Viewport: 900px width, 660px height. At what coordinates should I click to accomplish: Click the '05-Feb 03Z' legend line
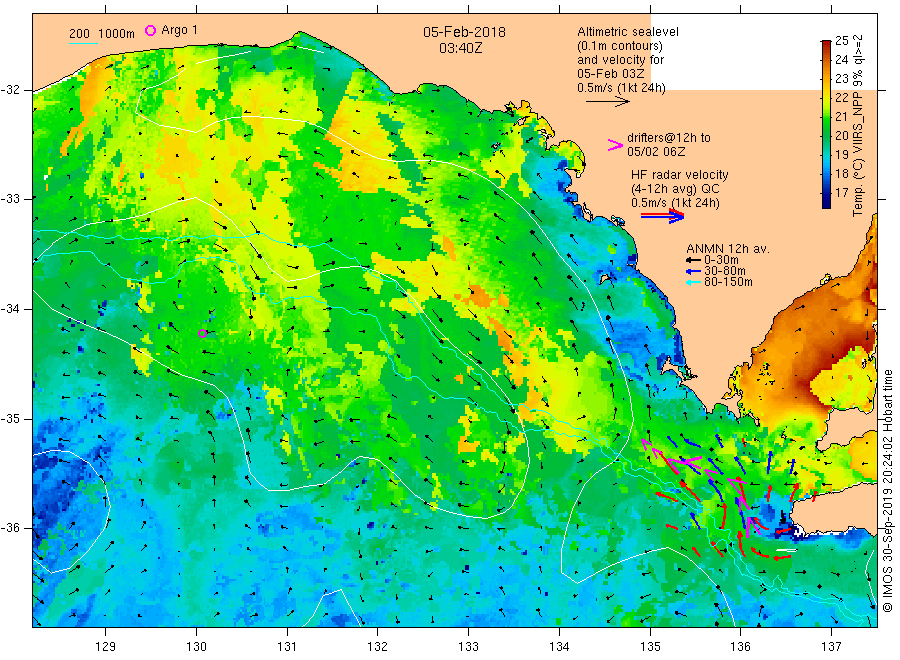pos(611,74)
